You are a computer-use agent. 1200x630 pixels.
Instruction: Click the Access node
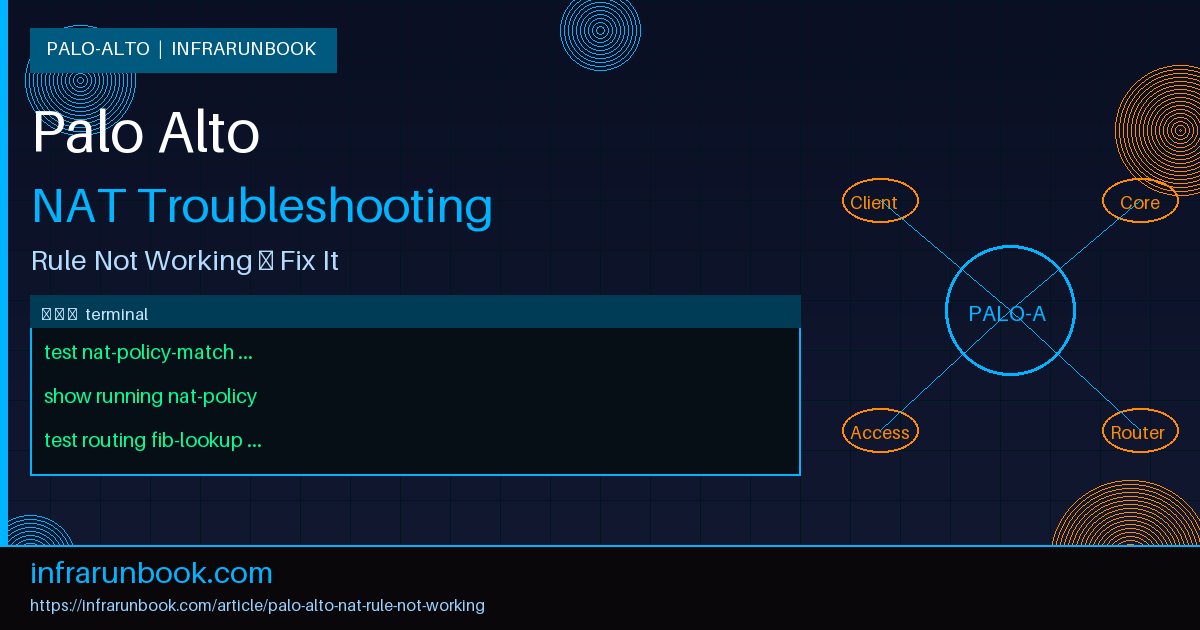[879, 431]
